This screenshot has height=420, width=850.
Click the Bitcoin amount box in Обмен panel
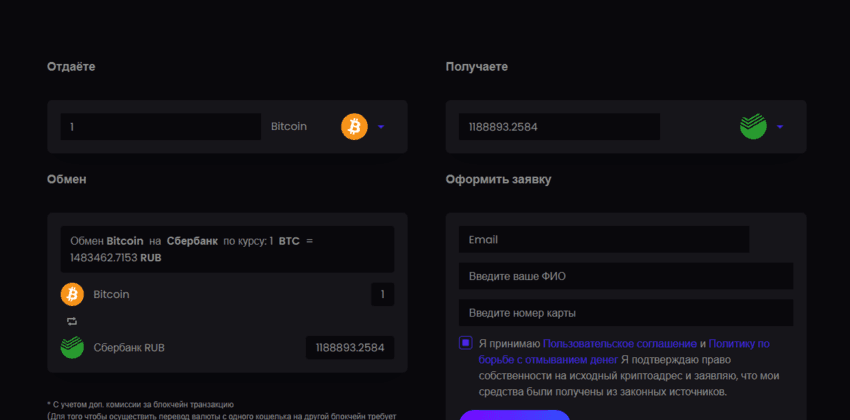[x=382, y=295]
